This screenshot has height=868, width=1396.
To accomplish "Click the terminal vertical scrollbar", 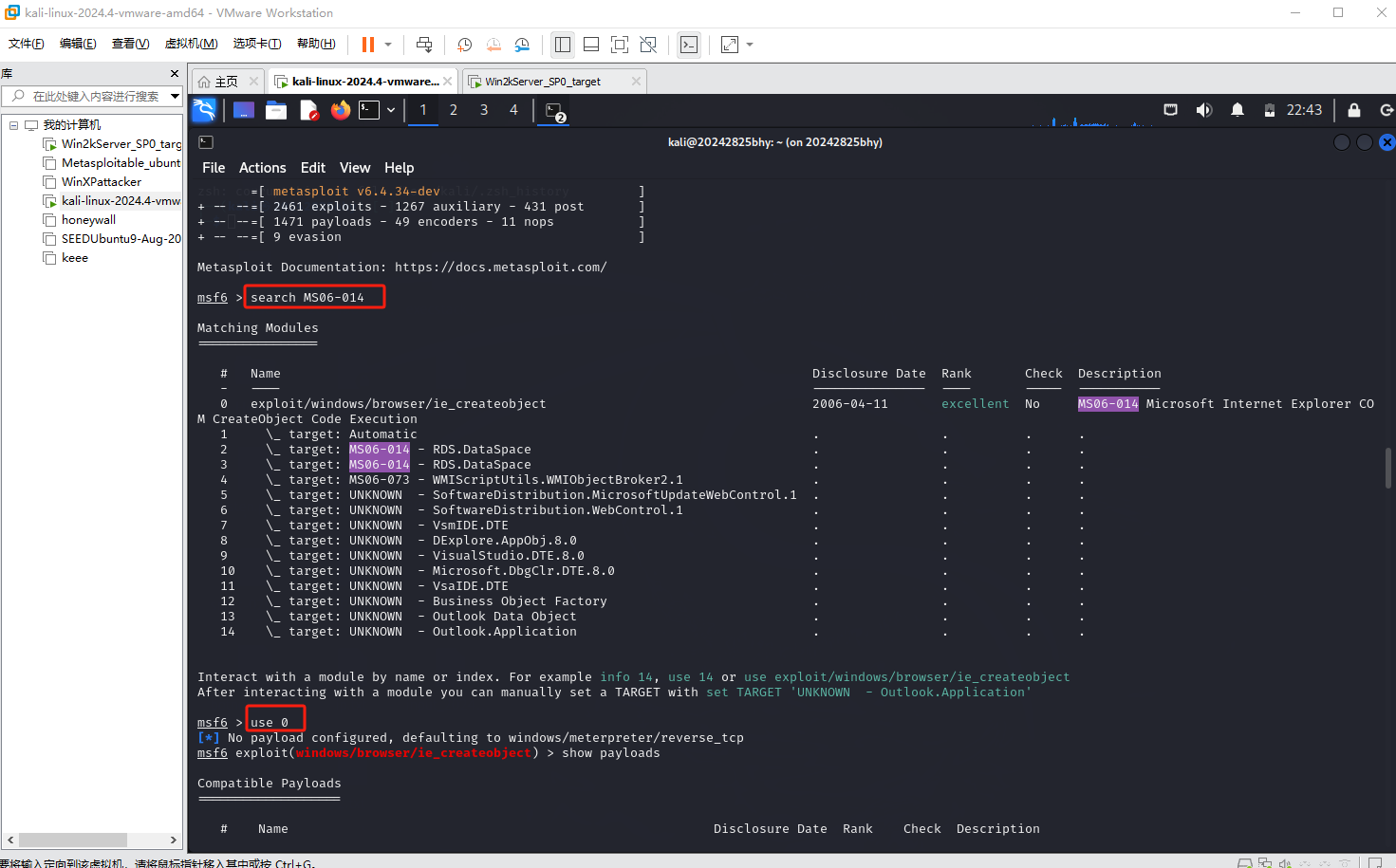I will point(1388,468).
